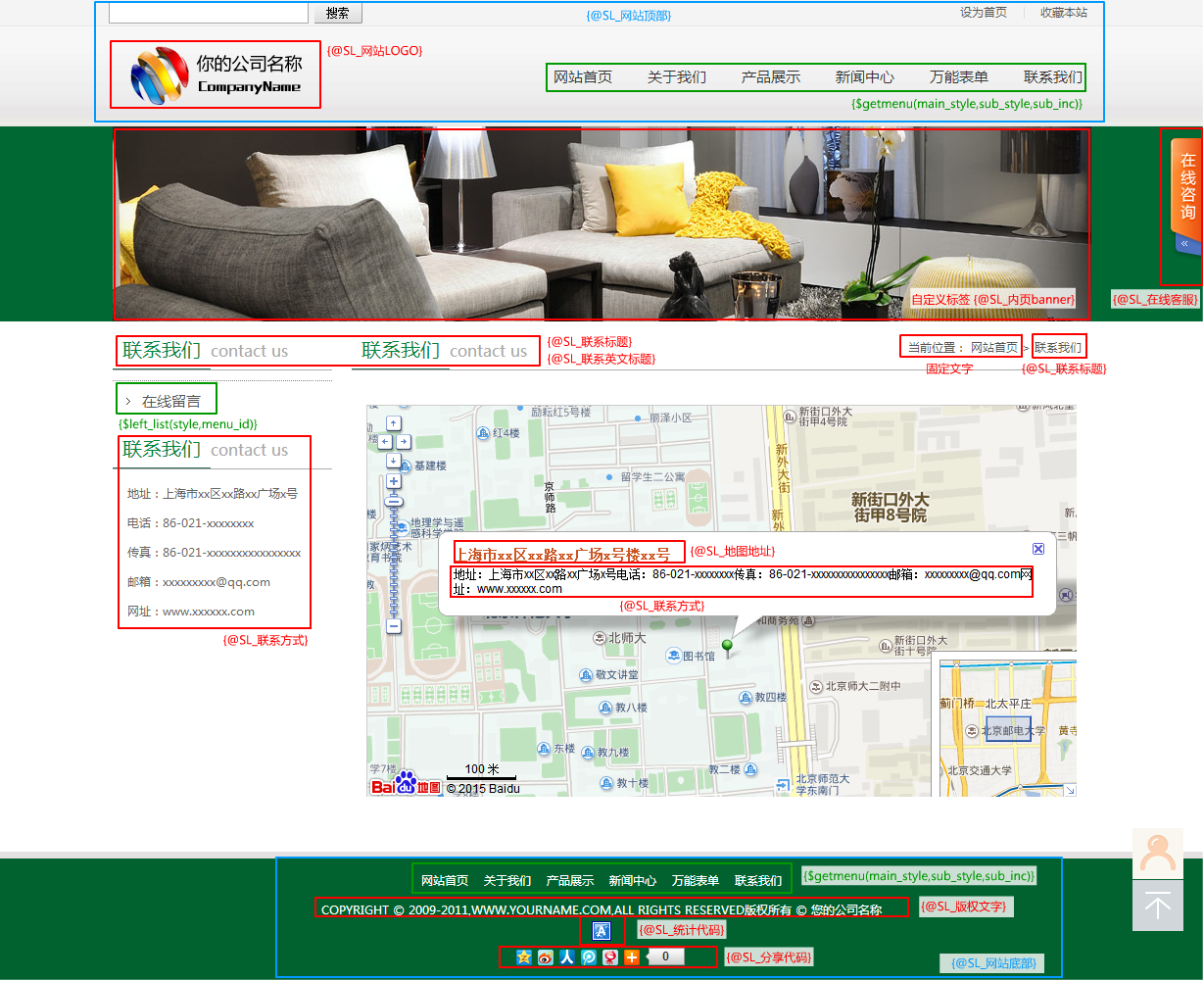Pan the map up with arrow button

coord(394,423)
